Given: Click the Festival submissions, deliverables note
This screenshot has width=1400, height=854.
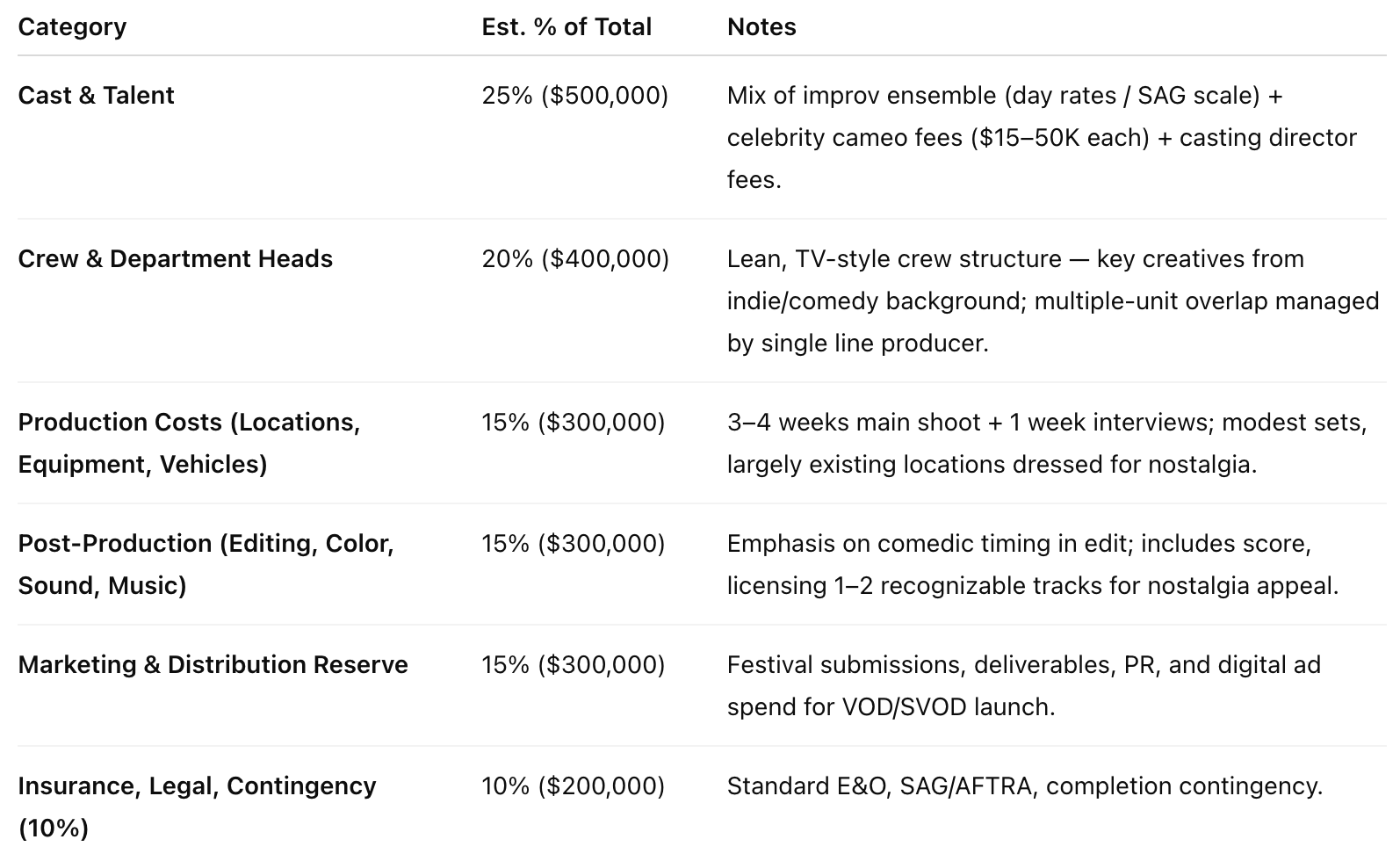Looking at the screenshot, I should pyautogui.click(x=1024, y=686).
